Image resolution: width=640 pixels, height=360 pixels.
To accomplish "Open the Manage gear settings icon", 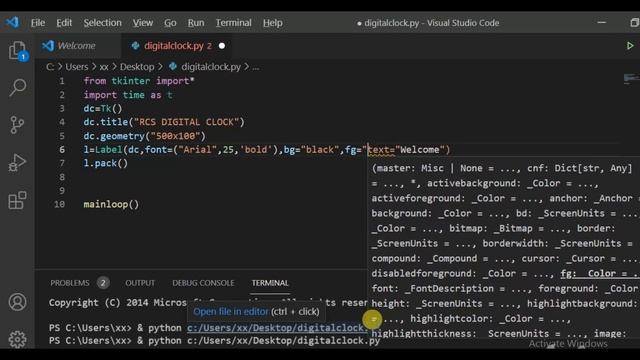I will point(17,339).
